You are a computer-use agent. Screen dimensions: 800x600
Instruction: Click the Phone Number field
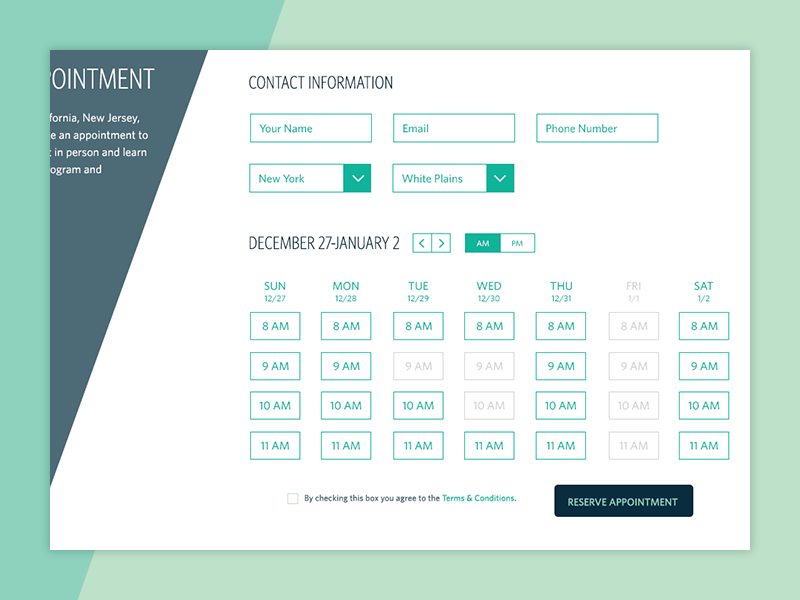click(597, 128)
